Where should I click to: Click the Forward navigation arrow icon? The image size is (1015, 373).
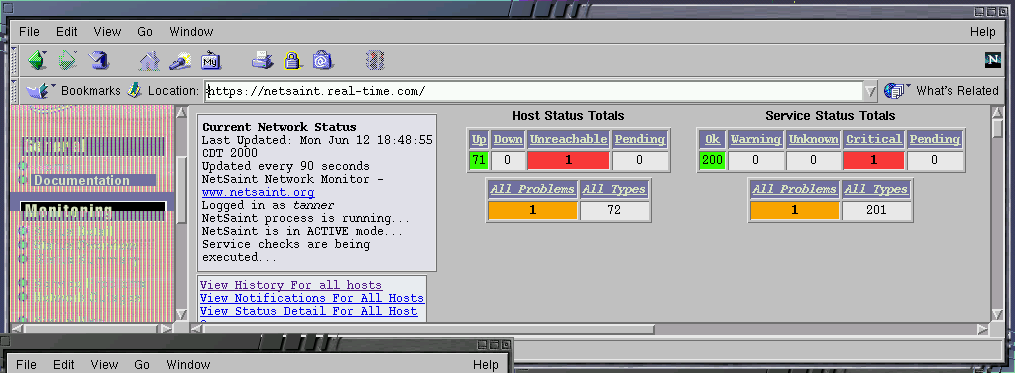pyautogui.click(x=68, y=60)
